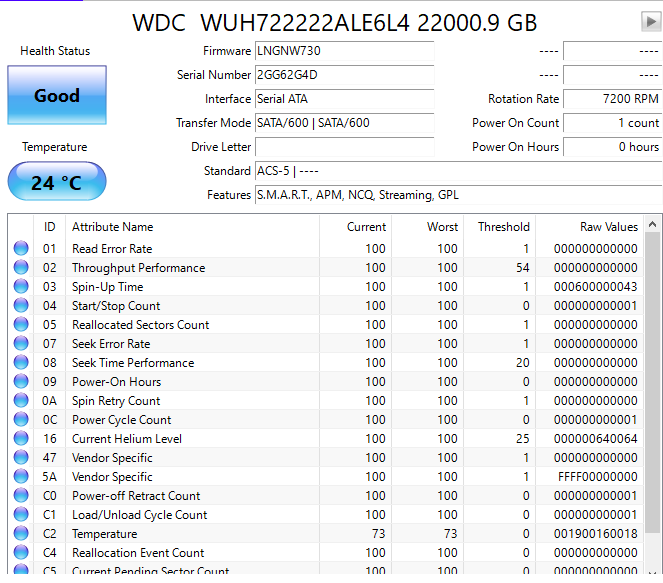Screen dimensions: 663x583
Task: Click threshold value 54
Action: pyautogui.click(x=522, y=268)
